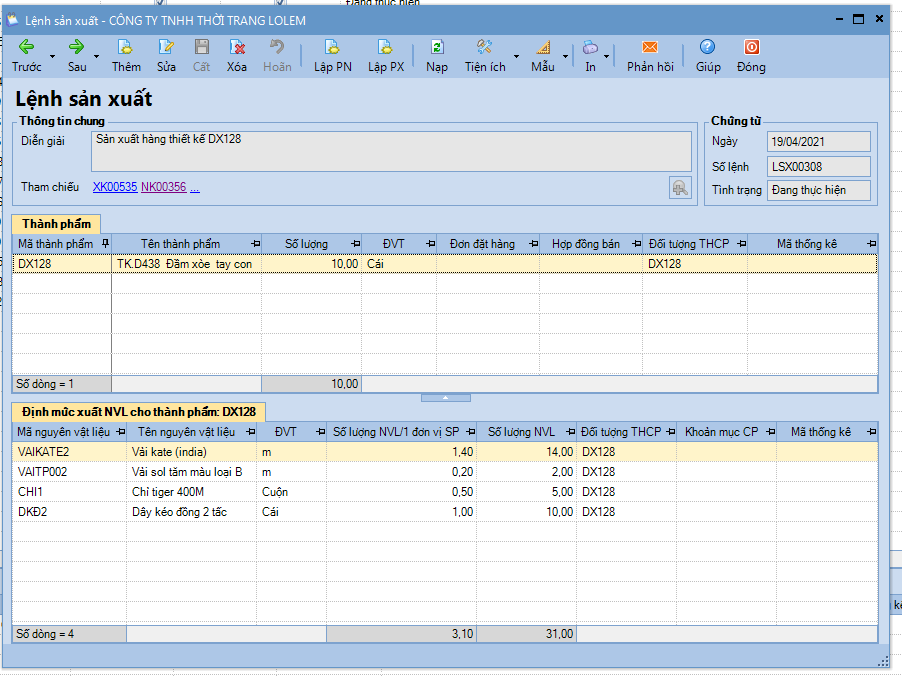
Task: Click the Ngày date field
Action: tap(819, 141)
